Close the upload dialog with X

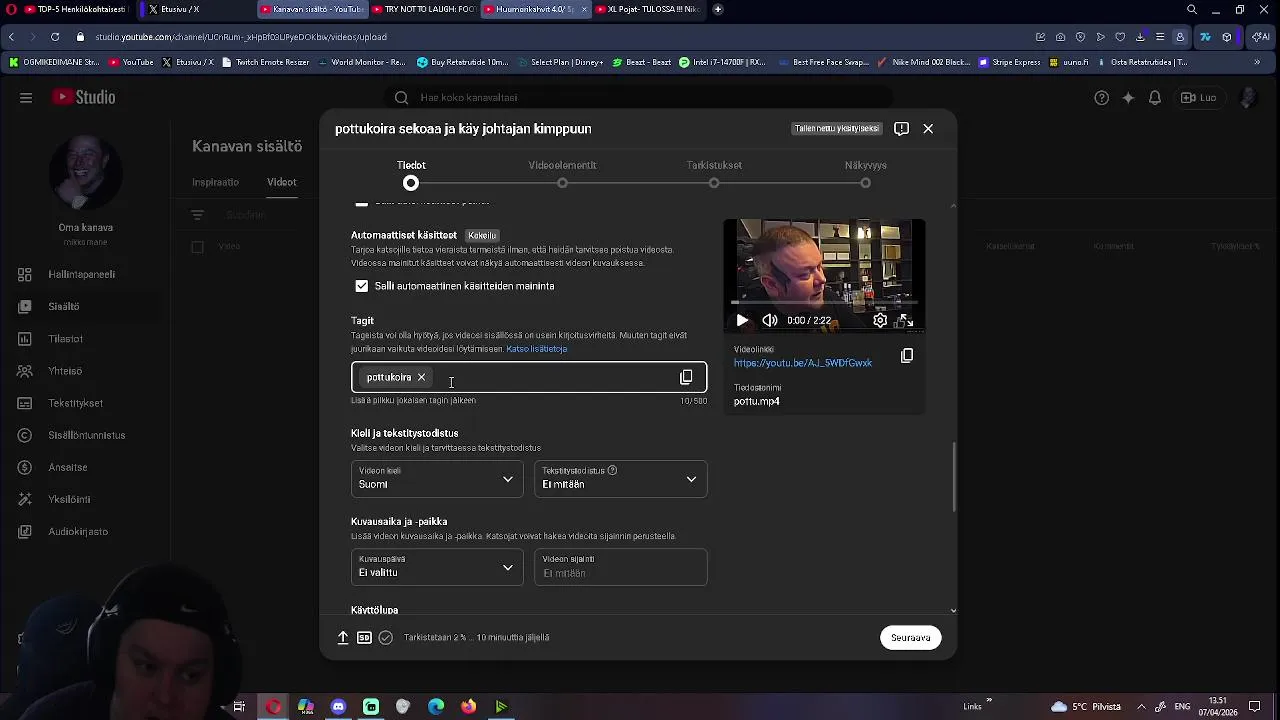[928, 128]
